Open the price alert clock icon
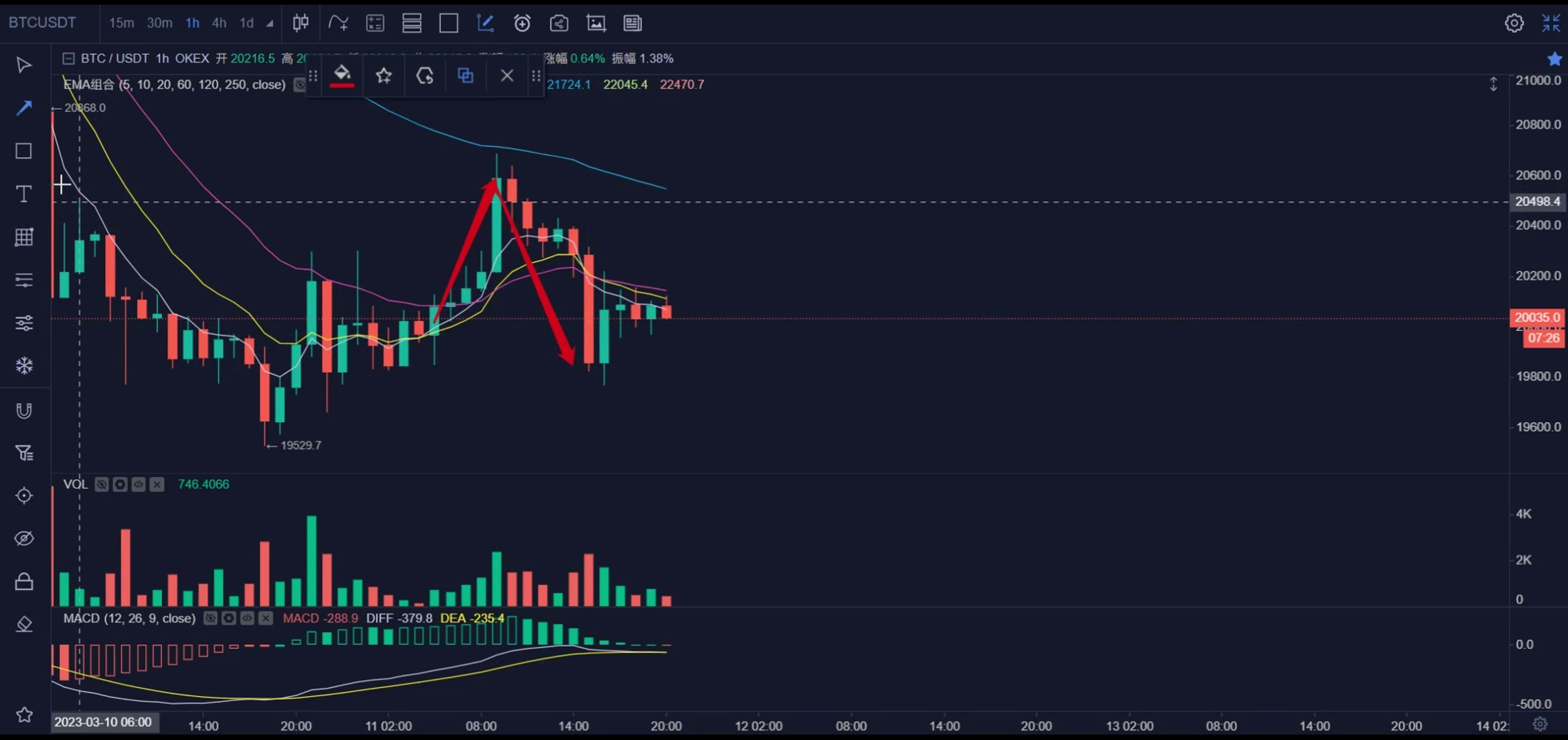The height and width of the screenshot is (740, 1568). point(522,23)
